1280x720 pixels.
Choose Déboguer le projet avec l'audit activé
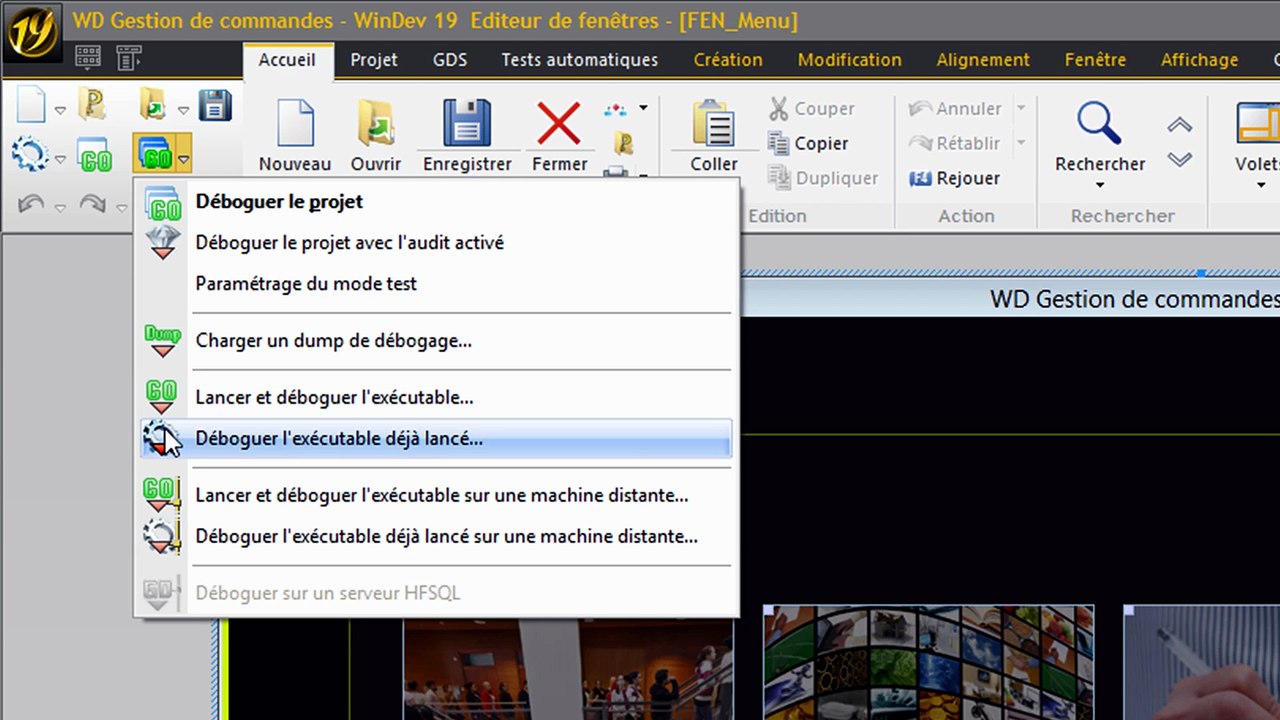pos(436,242)
